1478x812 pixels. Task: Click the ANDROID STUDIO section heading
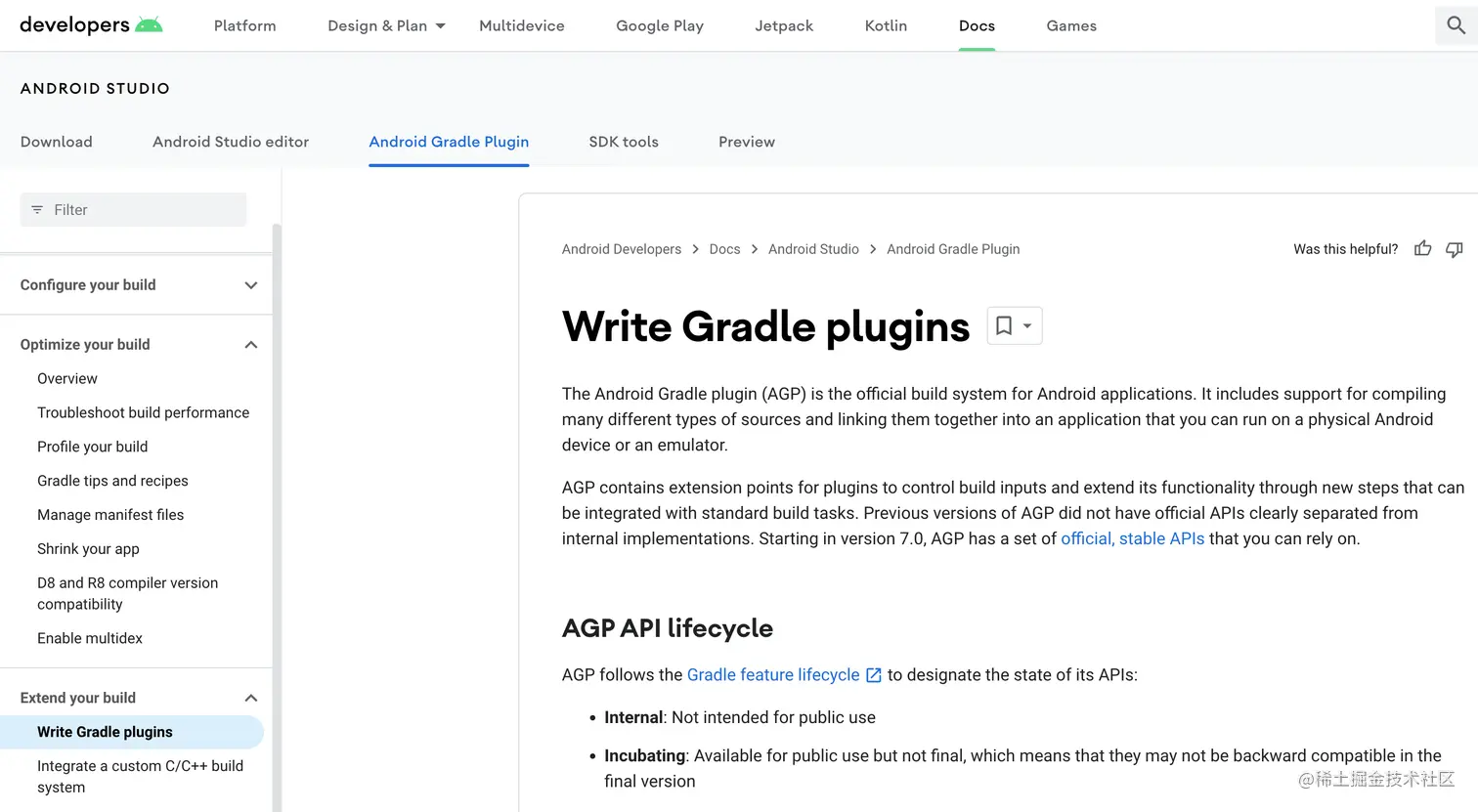[x=95, y=89]
